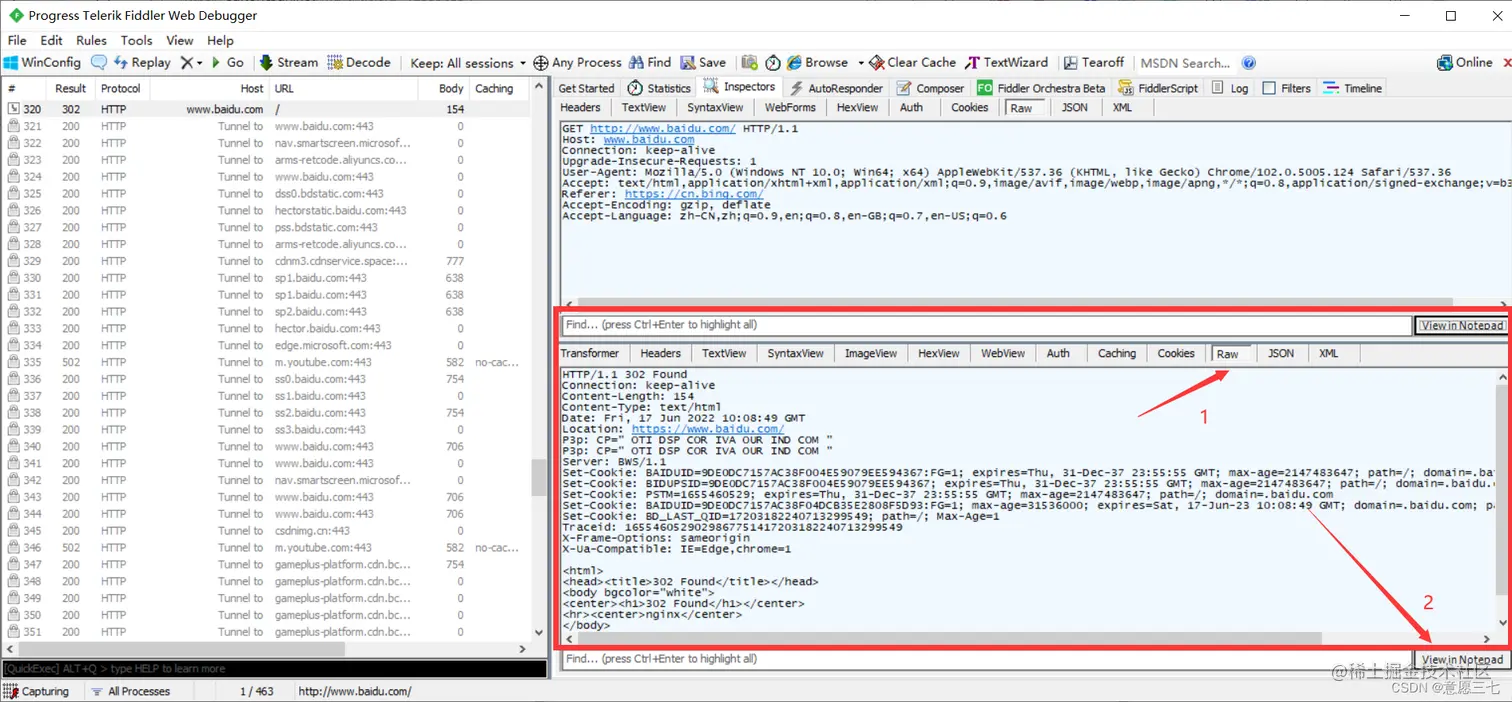This screenshot has height=702, width=1512.
Task: Follow the Location https://www.baidu.com/ link
Action: 708,429
